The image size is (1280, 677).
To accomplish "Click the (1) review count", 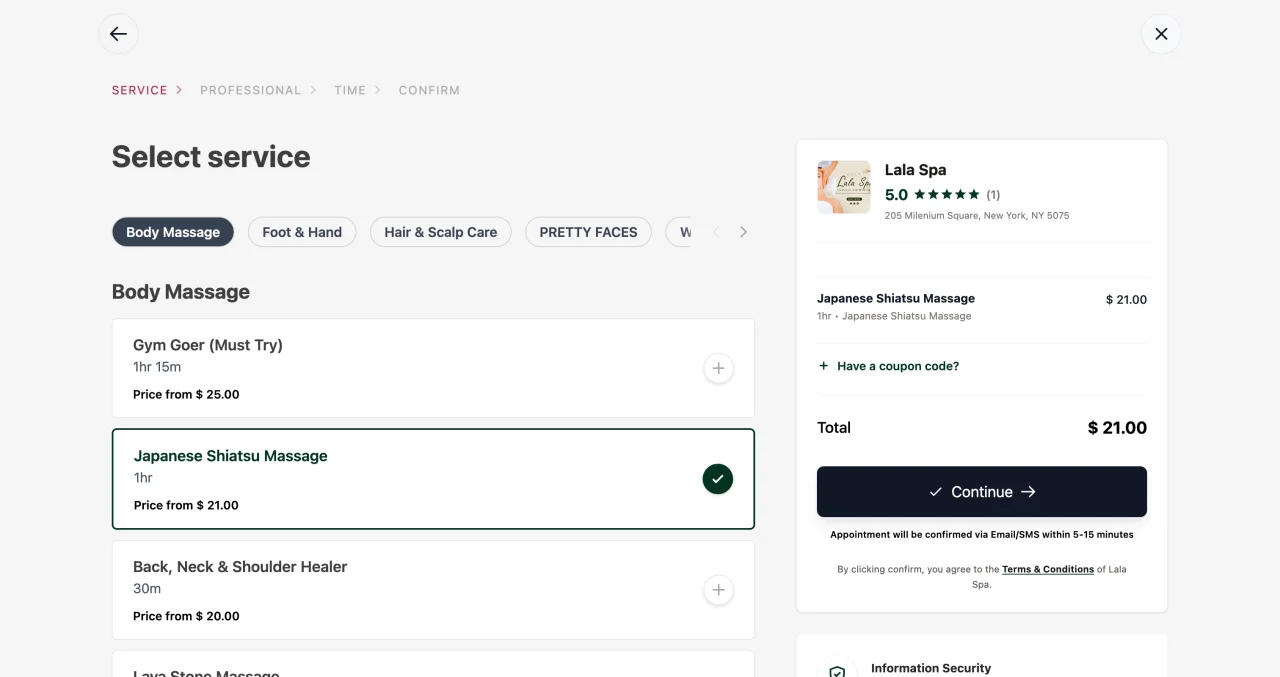I will click(x=993, y=195).
